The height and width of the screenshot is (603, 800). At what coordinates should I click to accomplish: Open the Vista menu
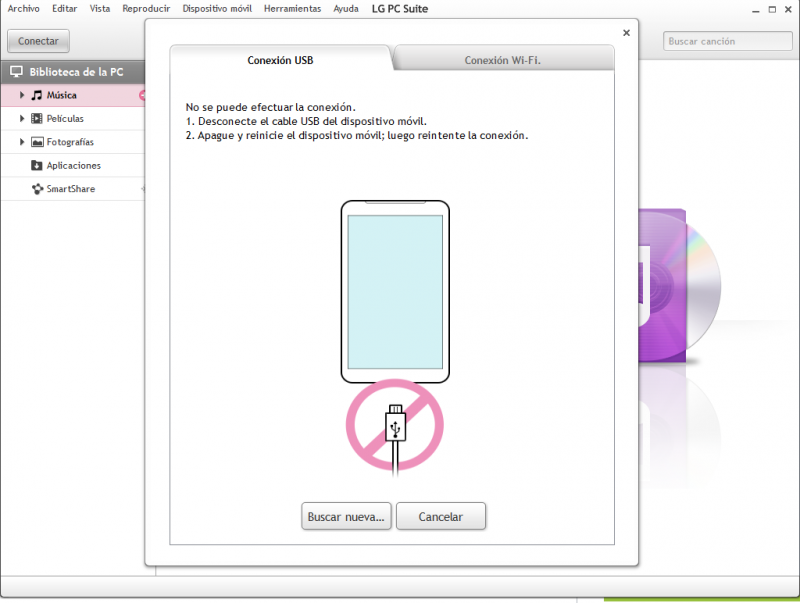click(x=100, y=9)
